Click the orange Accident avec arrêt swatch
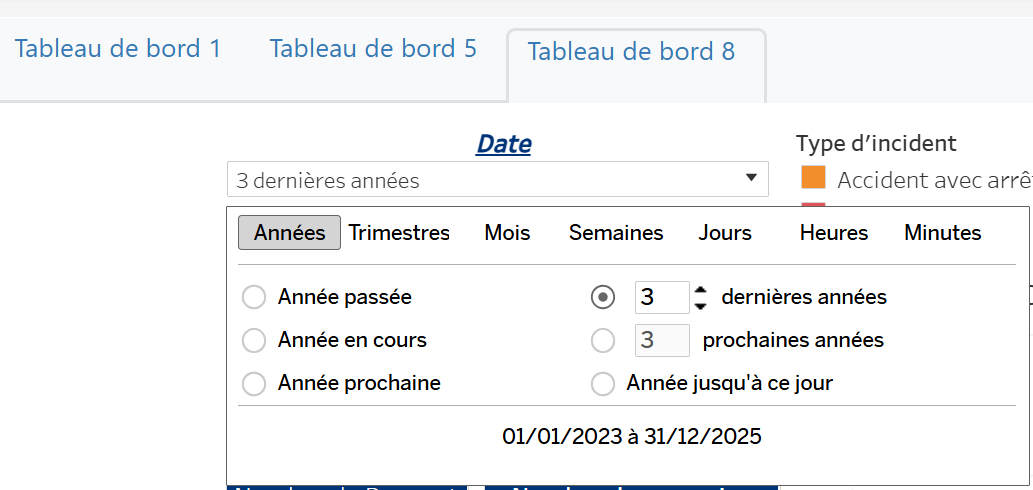This screenshot has width=1033, height=490. [813, 178]
